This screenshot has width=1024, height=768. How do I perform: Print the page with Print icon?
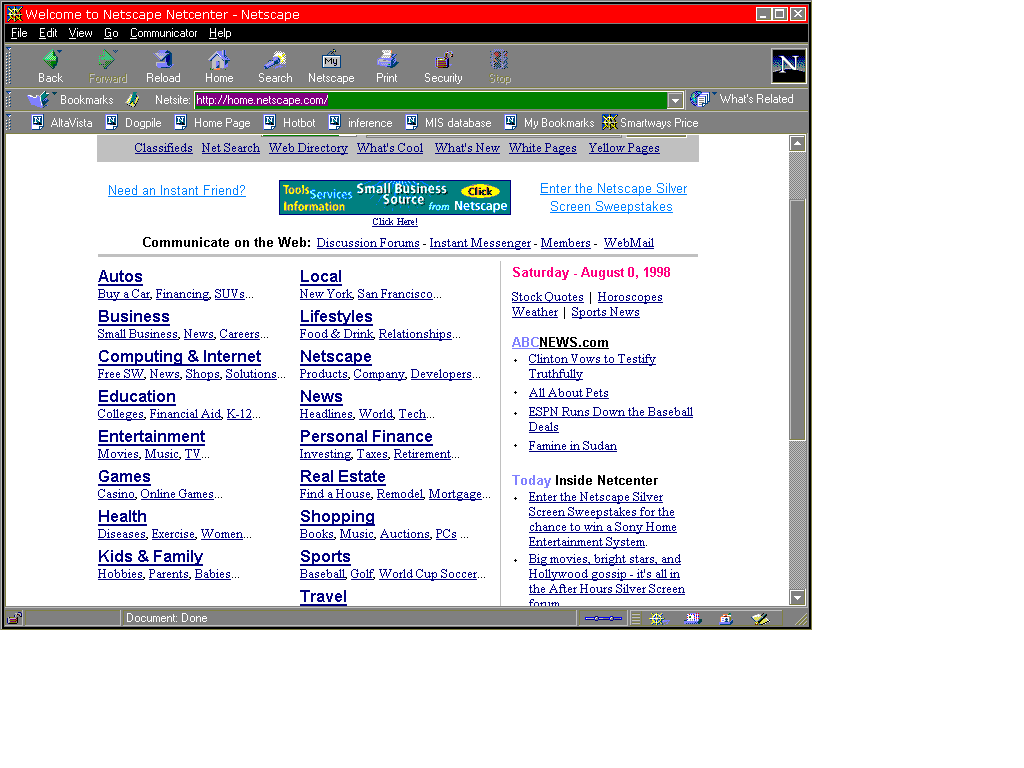click(x=387, y=67)
